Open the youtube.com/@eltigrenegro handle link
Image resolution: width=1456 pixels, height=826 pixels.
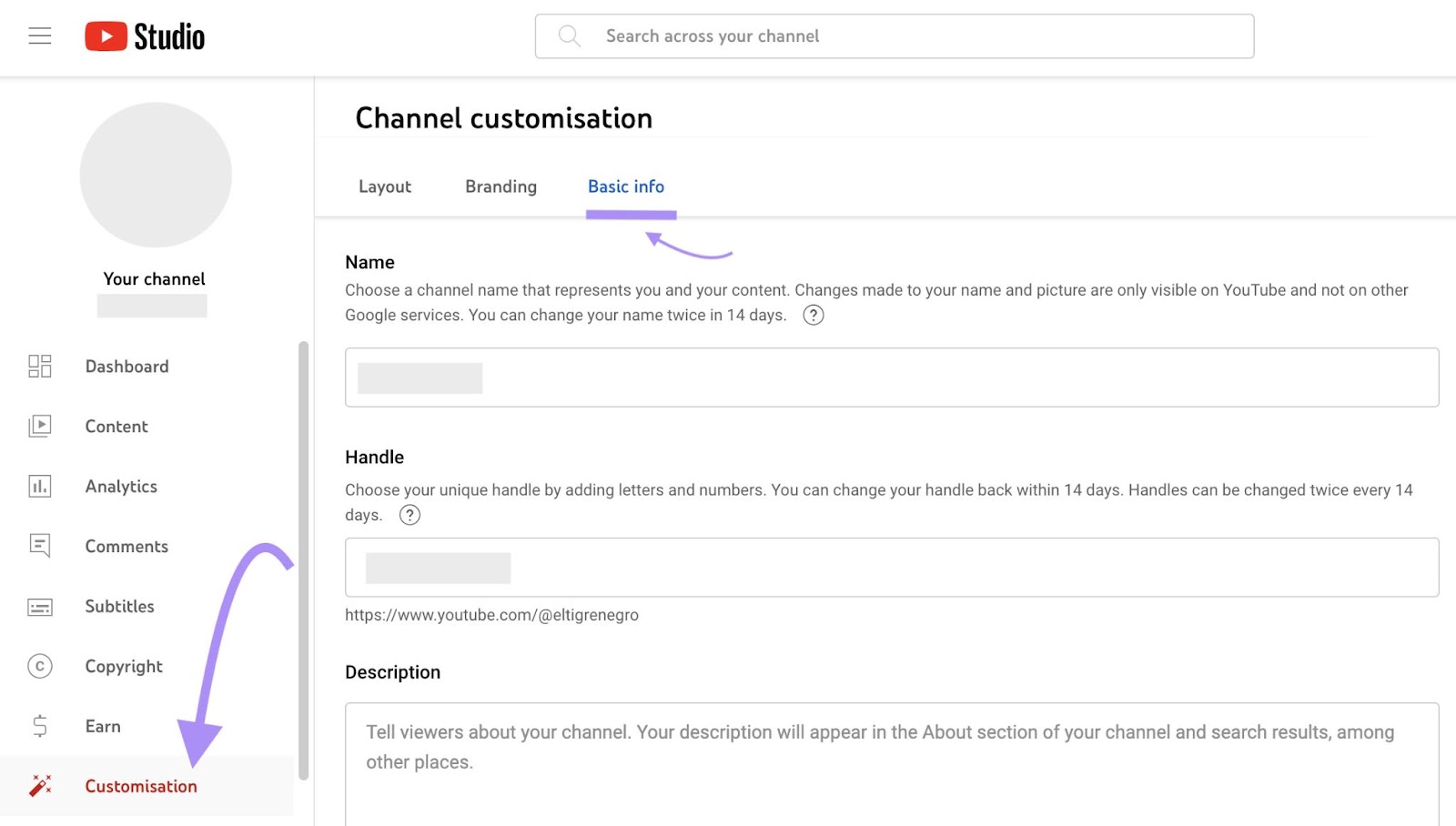492,615
